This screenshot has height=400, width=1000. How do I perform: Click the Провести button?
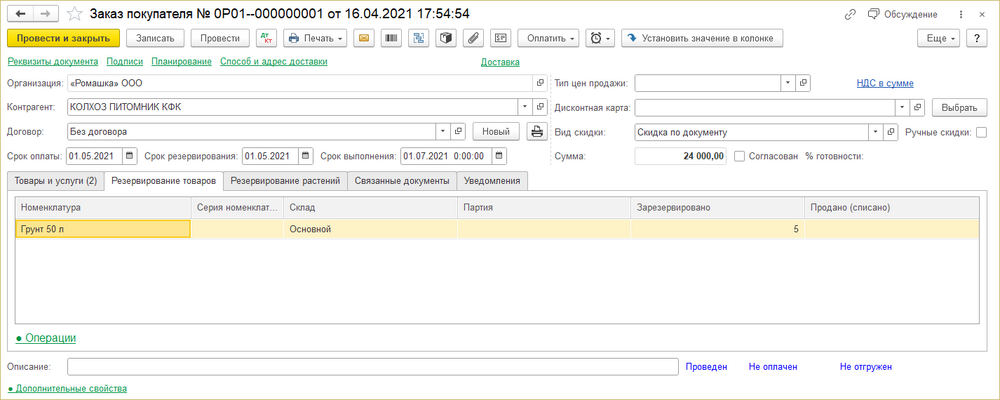[220, 38]
